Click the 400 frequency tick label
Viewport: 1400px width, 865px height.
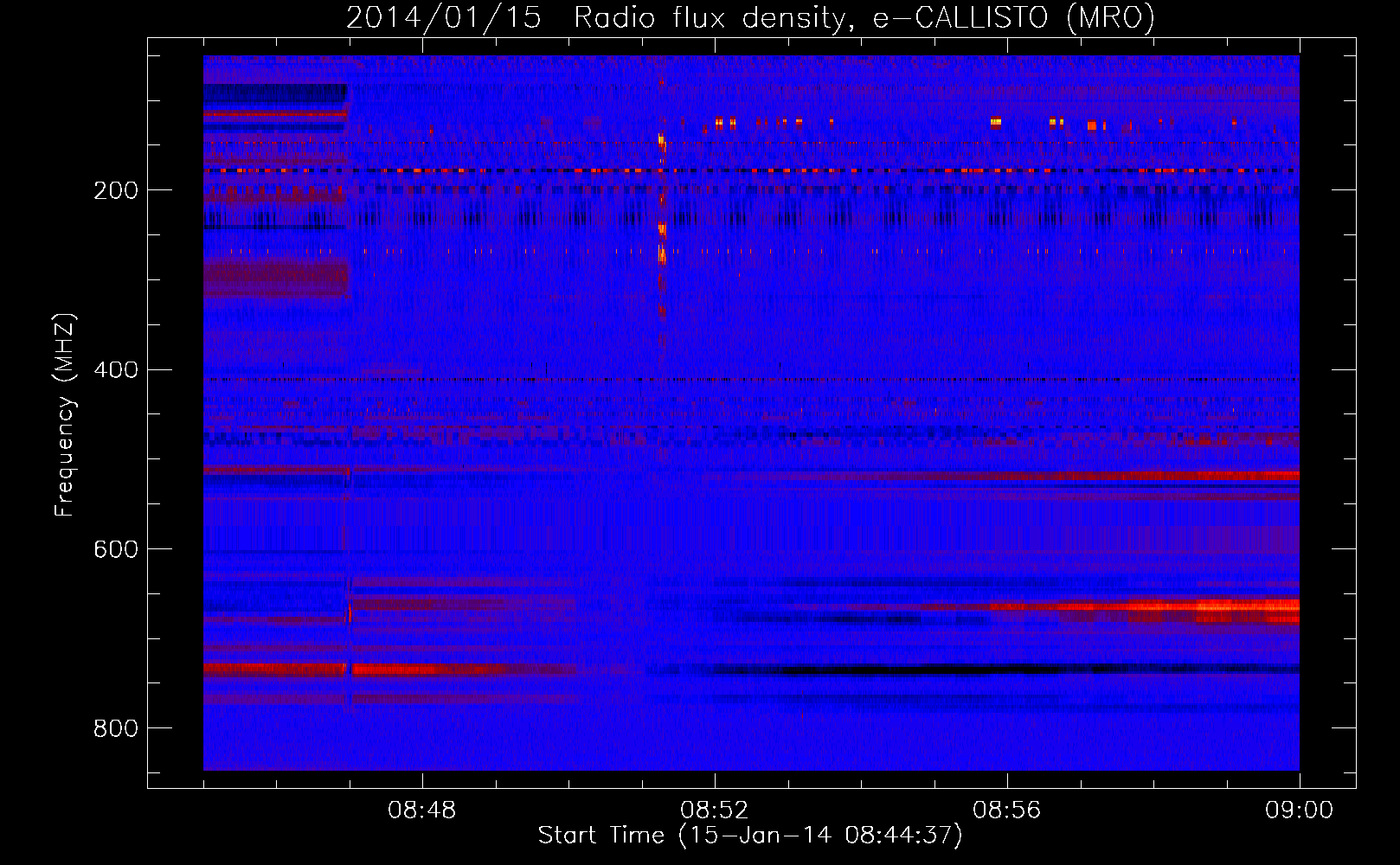coord(116,370)
